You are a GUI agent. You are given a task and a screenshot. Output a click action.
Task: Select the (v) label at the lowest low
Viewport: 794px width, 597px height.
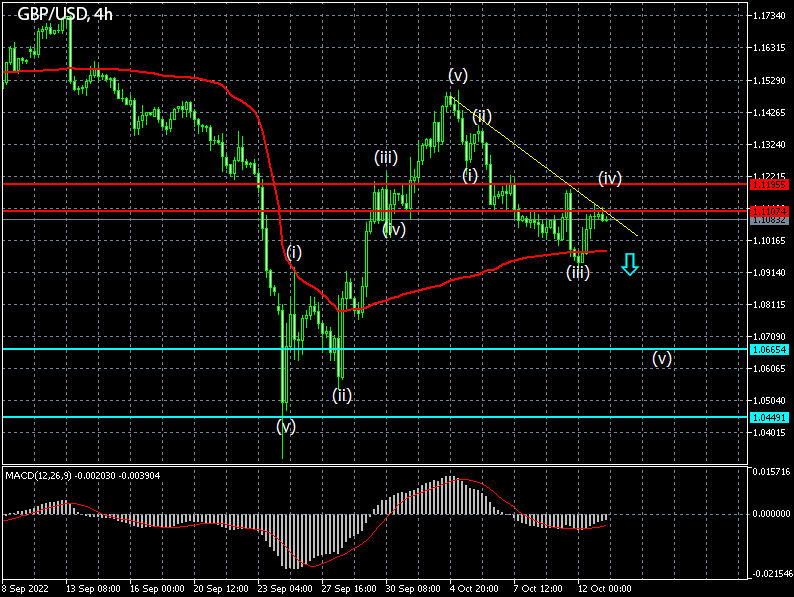(286, 426)
